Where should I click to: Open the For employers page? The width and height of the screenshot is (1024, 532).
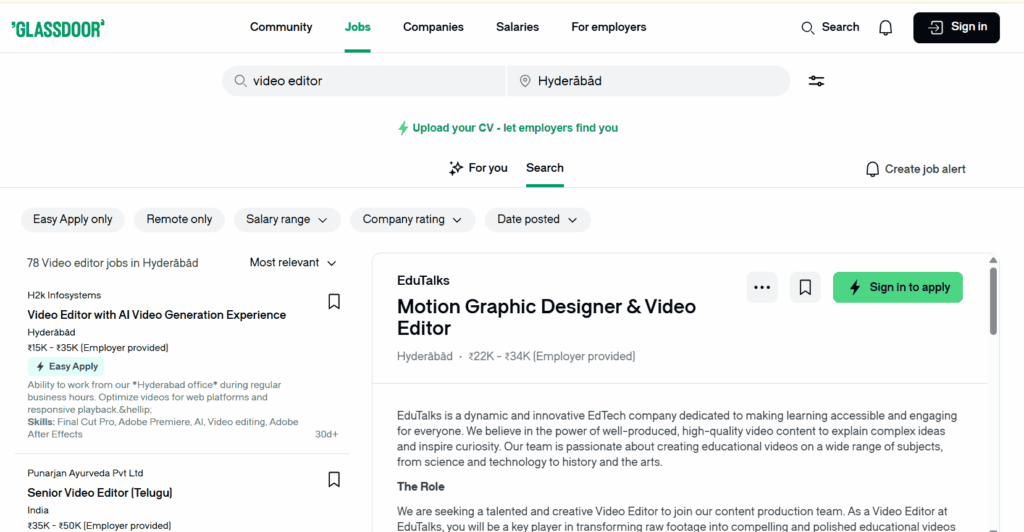click(609, 27)
